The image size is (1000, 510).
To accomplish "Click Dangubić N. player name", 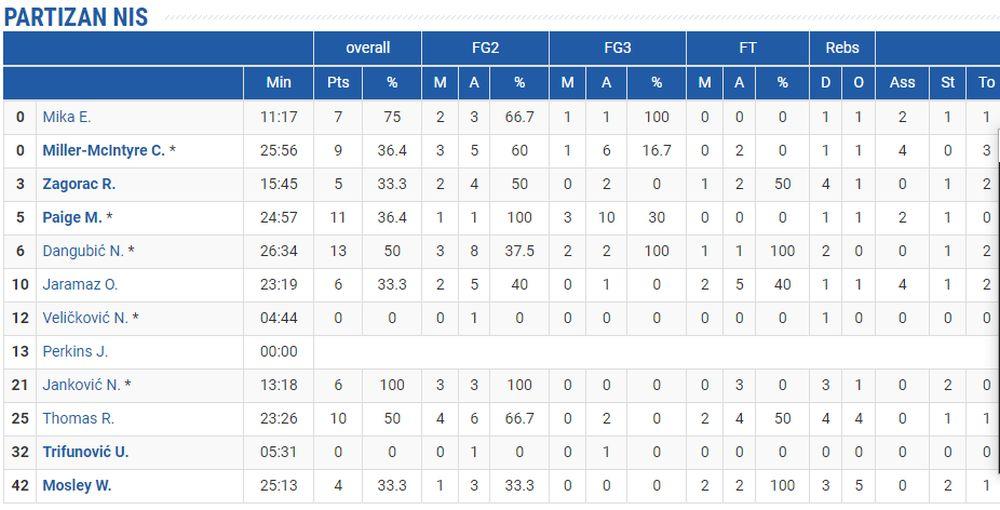I will [82, 251].
